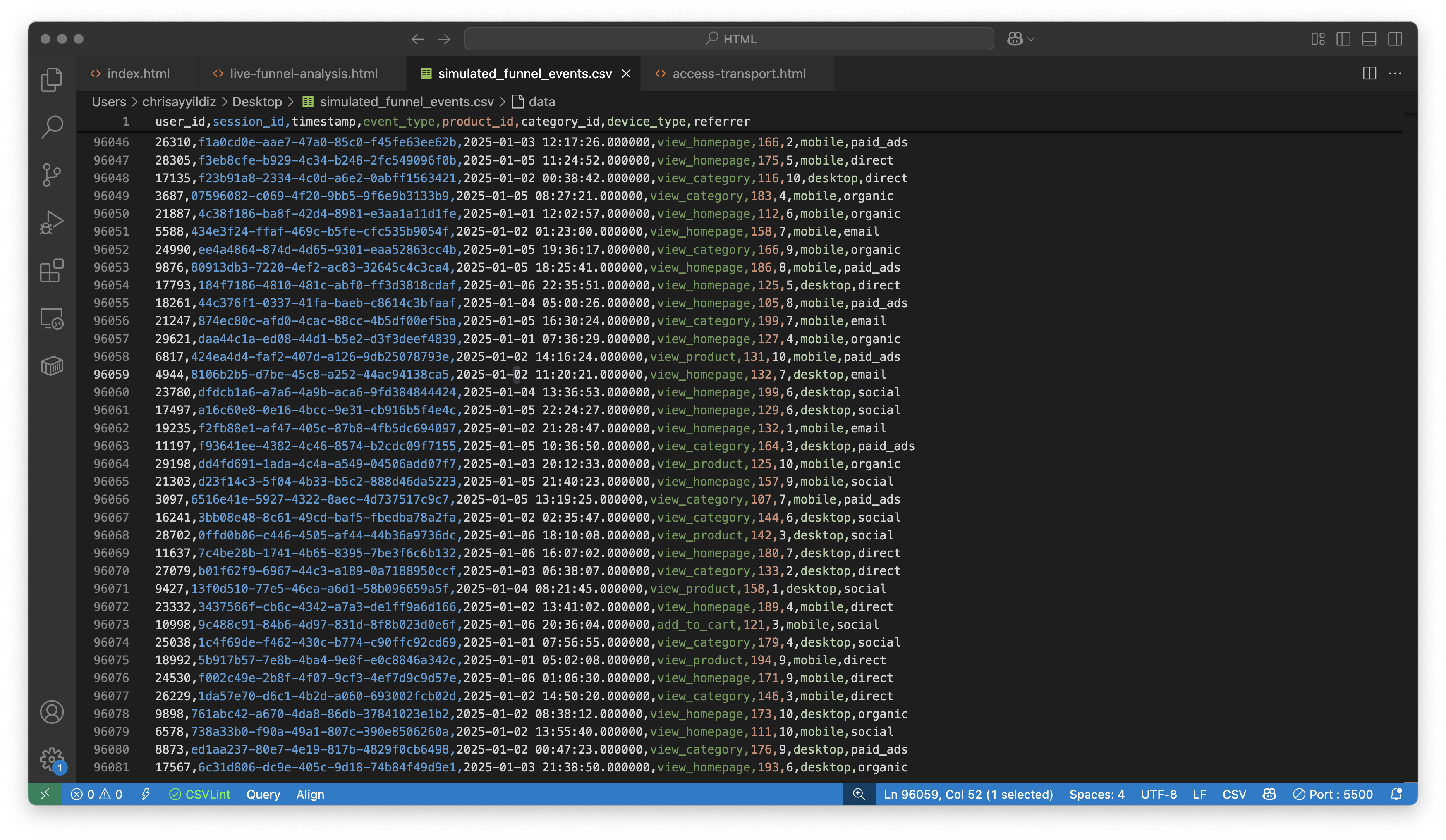Open the Search view in the activity bar
1446x840 pixels.
coord(52,127)
